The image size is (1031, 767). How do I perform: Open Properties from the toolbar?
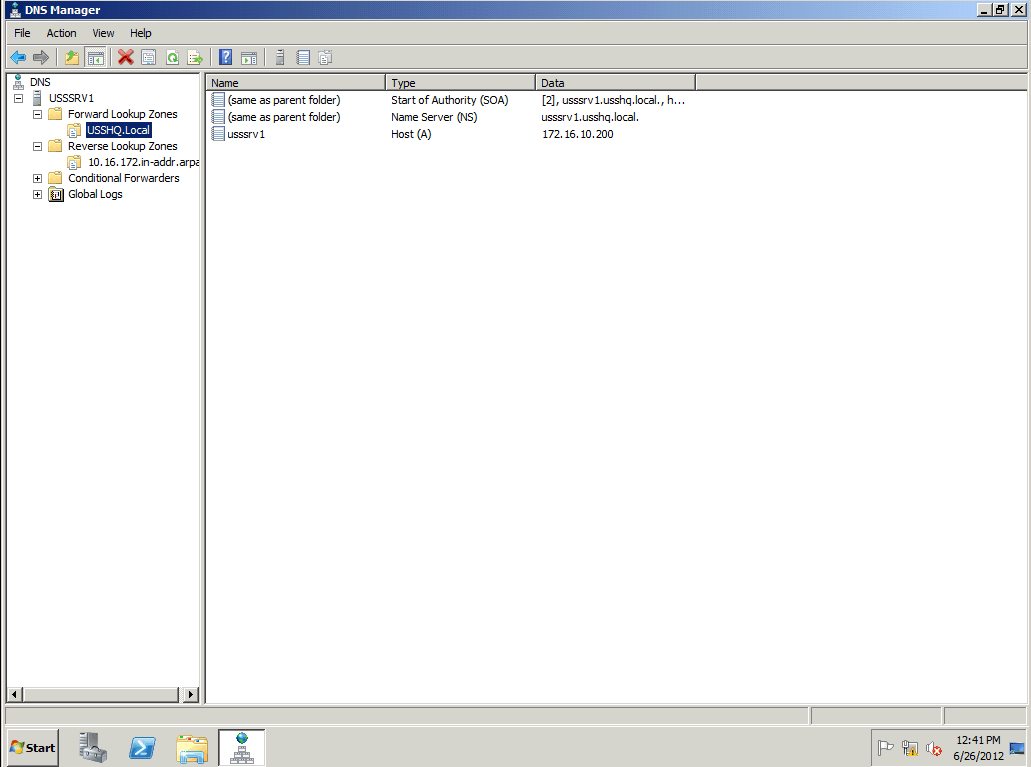pos(149,58)
